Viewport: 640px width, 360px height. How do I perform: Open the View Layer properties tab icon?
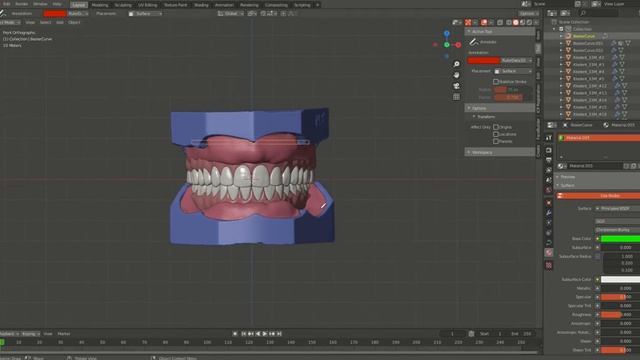click(549, 170)
